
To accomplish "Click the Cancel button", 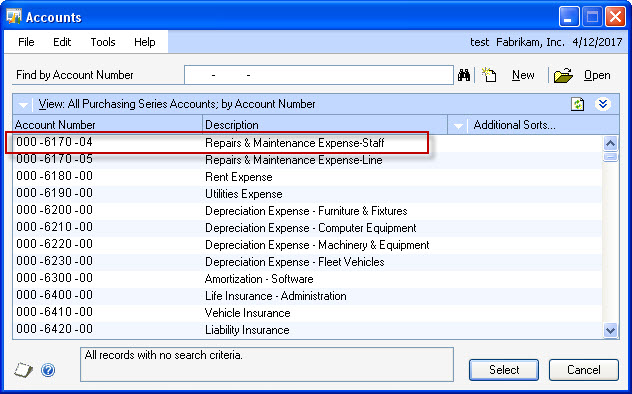I will (584, 369).
